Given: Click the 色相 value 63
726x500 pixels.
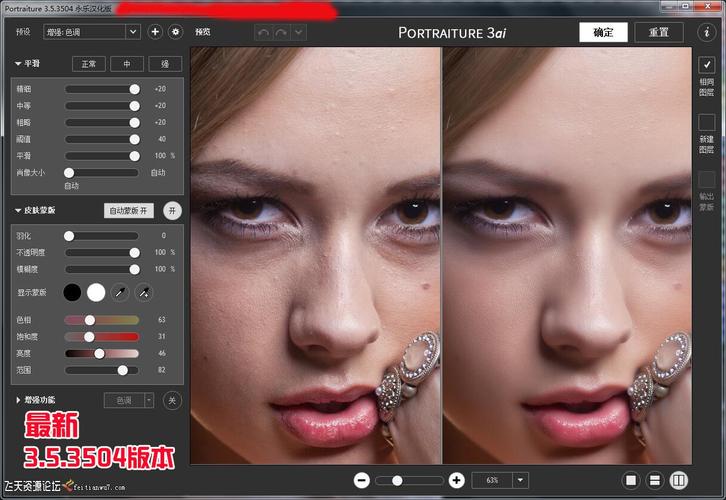Looking at the screenshot, I should 162,320.
